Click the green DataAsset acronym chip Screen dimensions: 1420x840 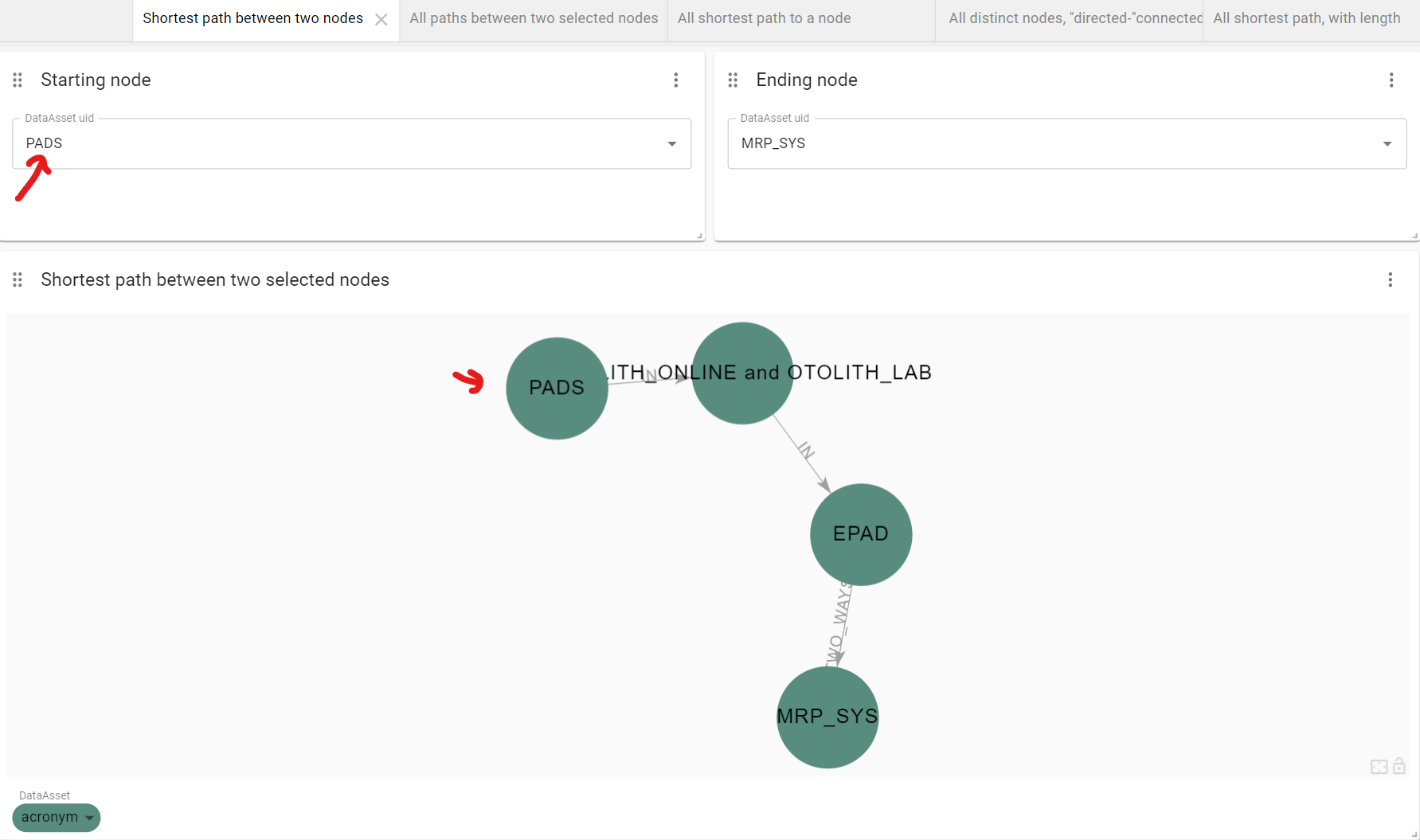pos(56,818)
